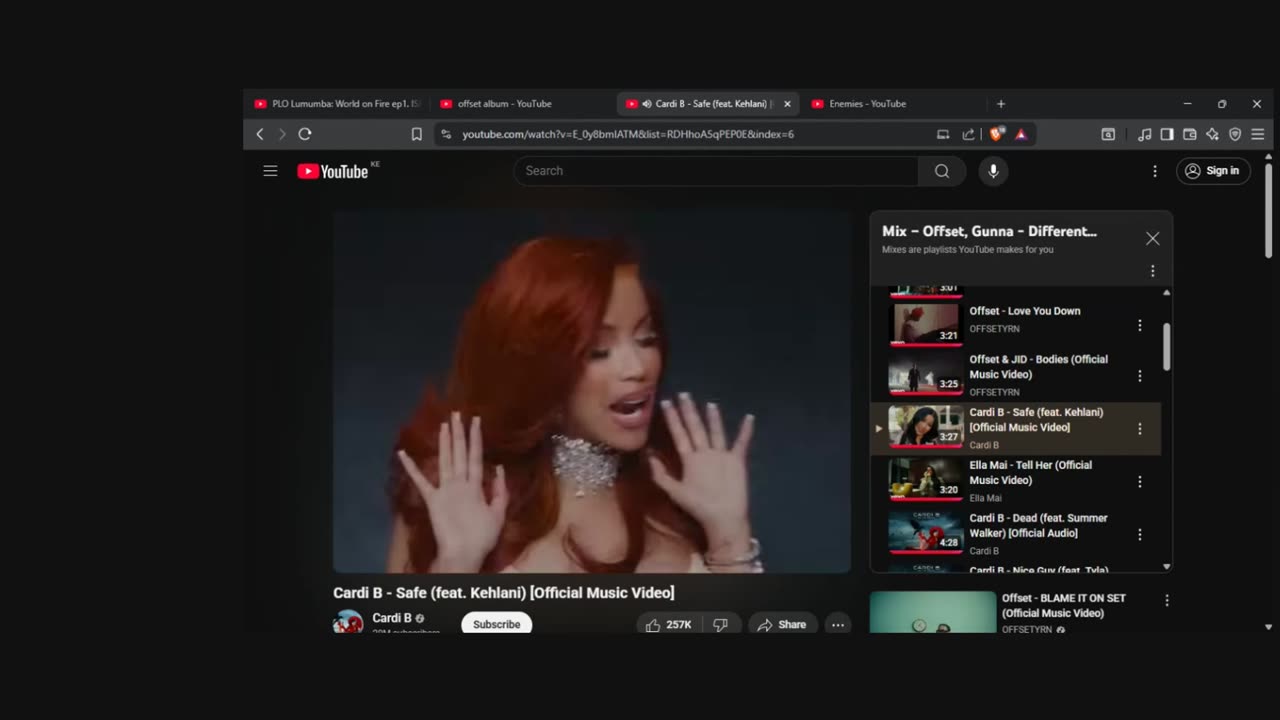Open the Cardi B channel name link

point(392,618)
